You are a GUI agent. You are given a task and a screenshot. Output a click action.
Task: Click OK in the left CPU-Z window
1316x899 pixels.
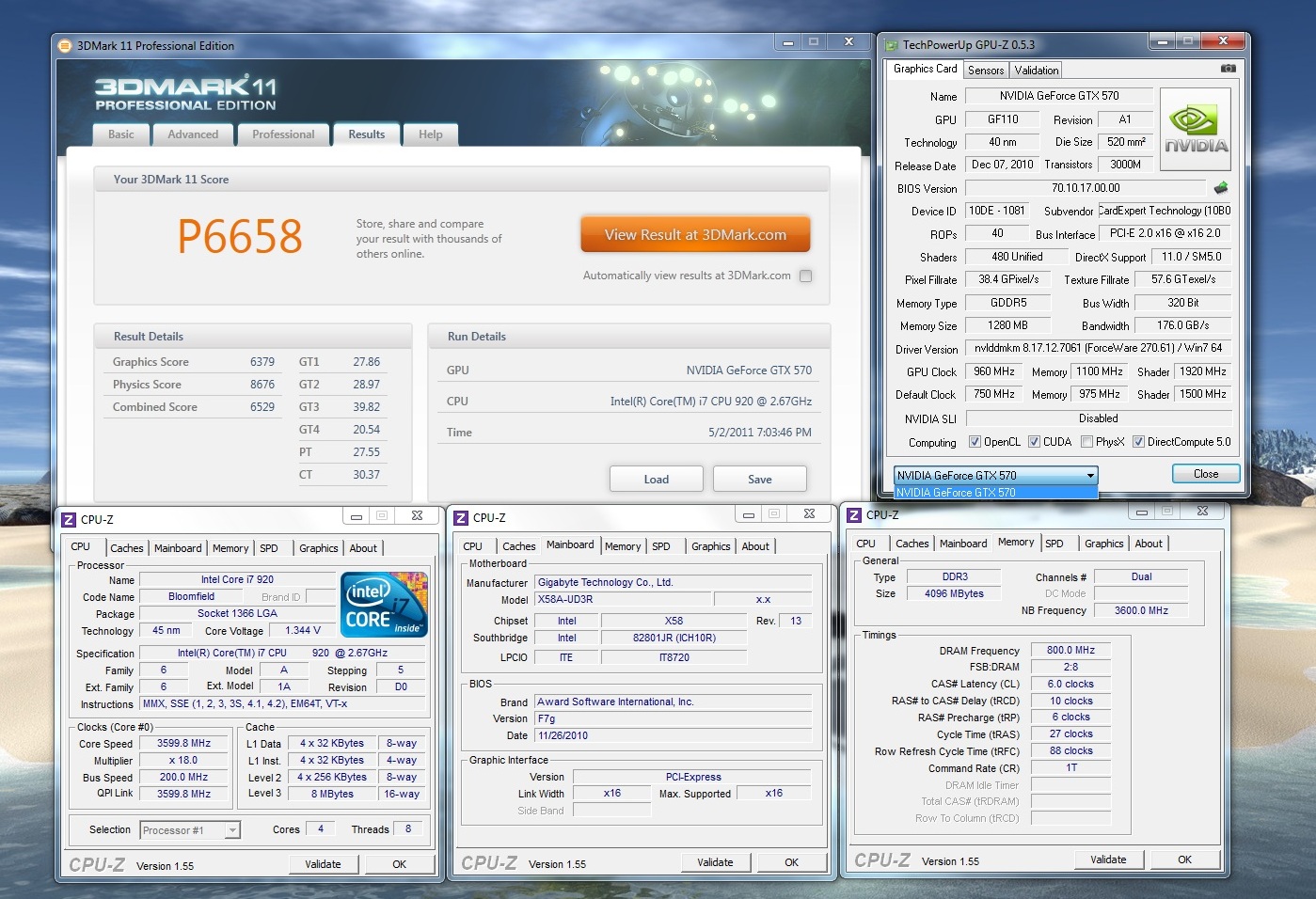(400, 864)
